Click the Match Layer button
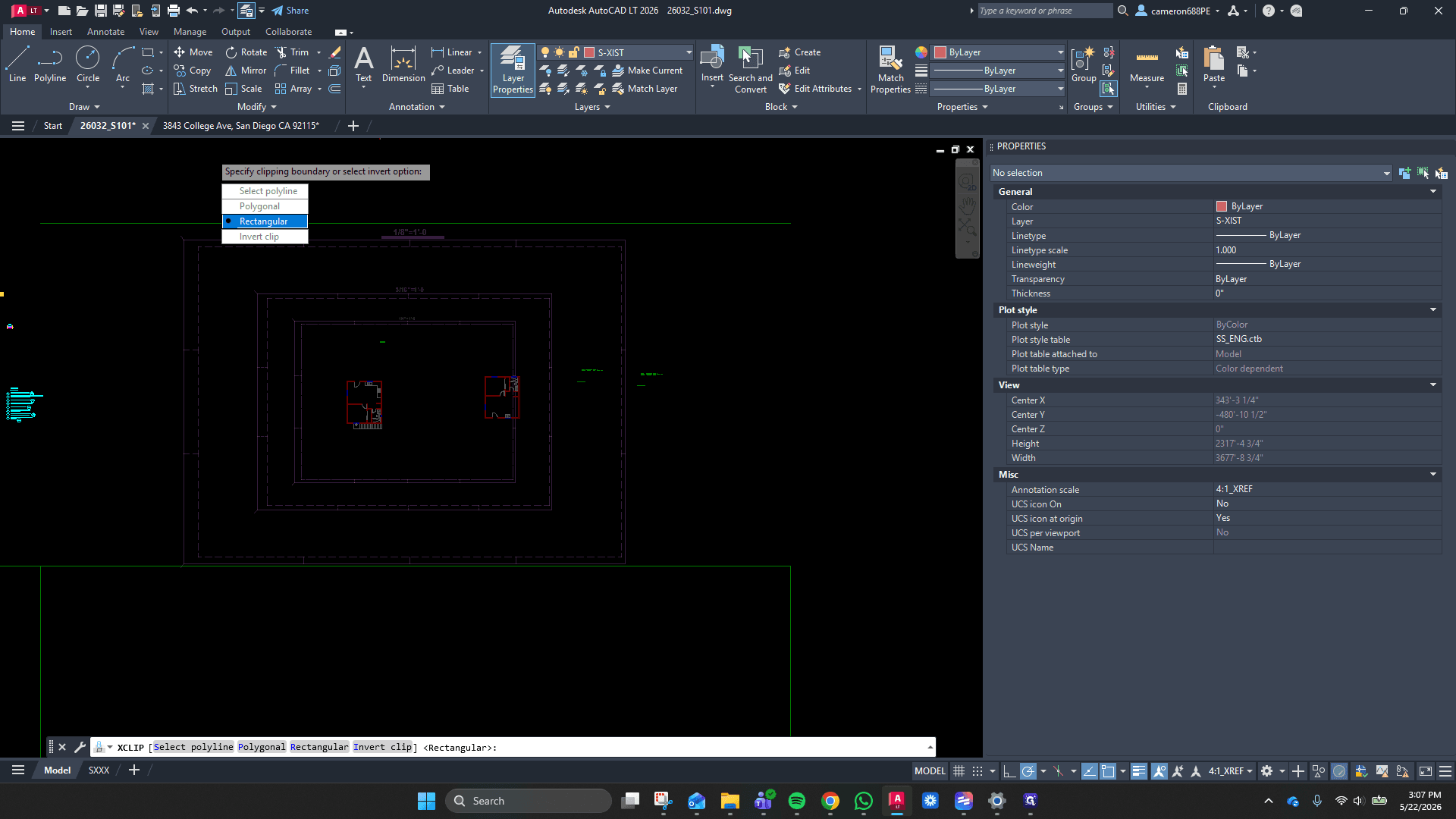The image size is (1456, 819). (645, 89)
